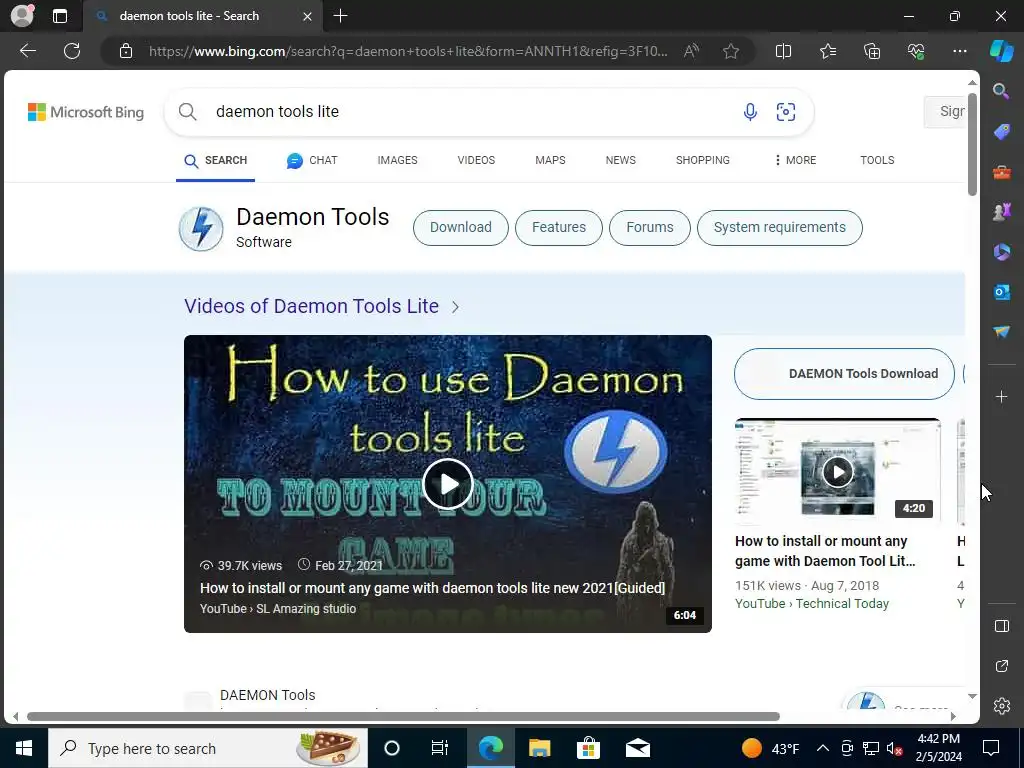Click the Read aloud icon
Image resolution: width=1024 pixels, height=768 pixels.
pos(691,51)
